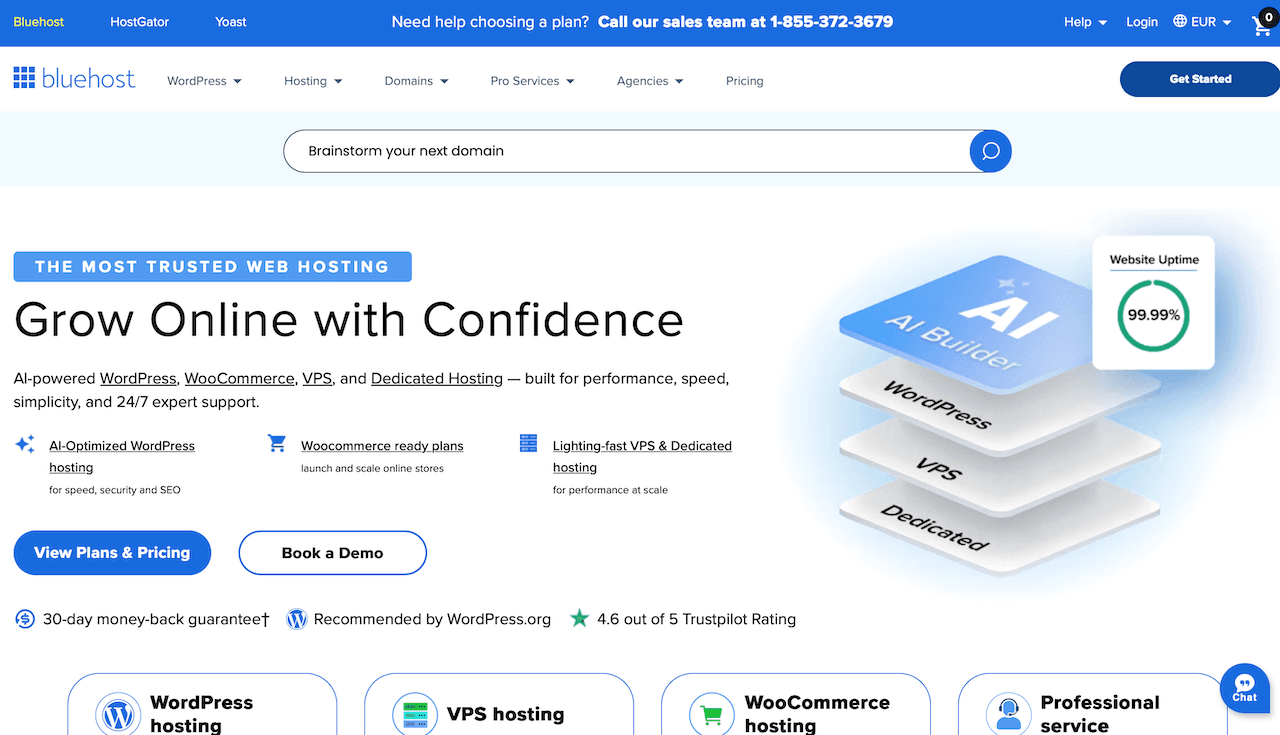This screenshot has width=1280, height=735.
Task: Switch to the HostGator site tab
Action: (x=139, y=21)
